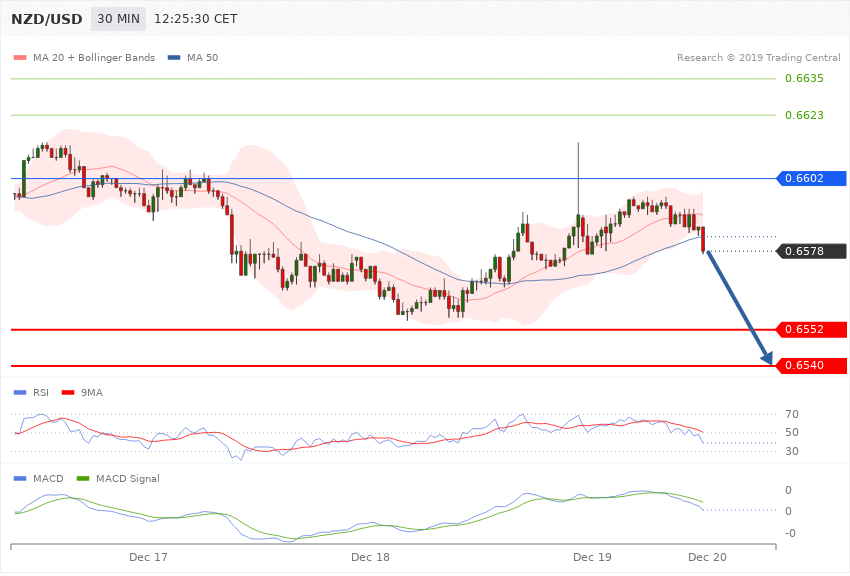850x576 pixels.
Task: Click the MACD Signal legend label
Action: (x=128, y=478)
